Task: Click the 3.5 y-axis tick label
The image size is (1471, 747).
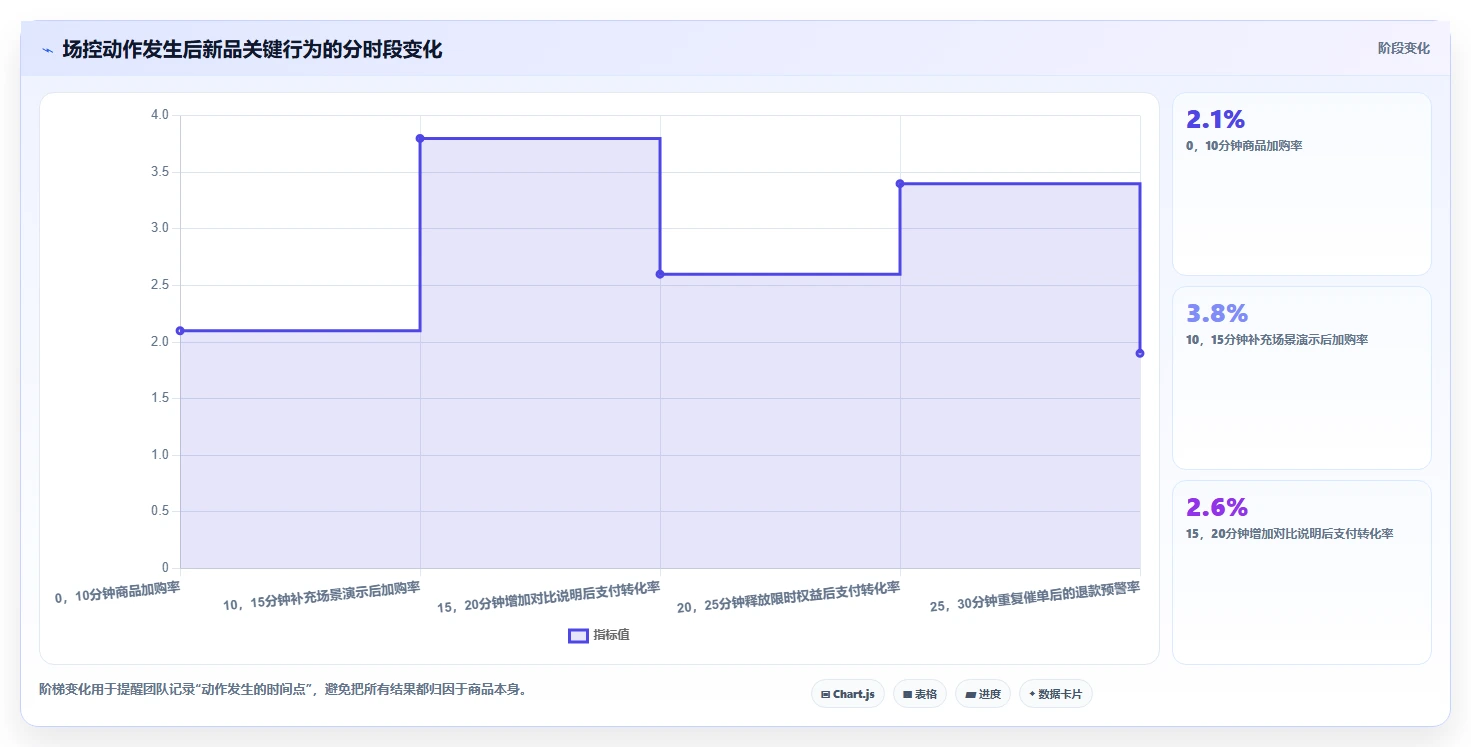Action: coord(160,172)
